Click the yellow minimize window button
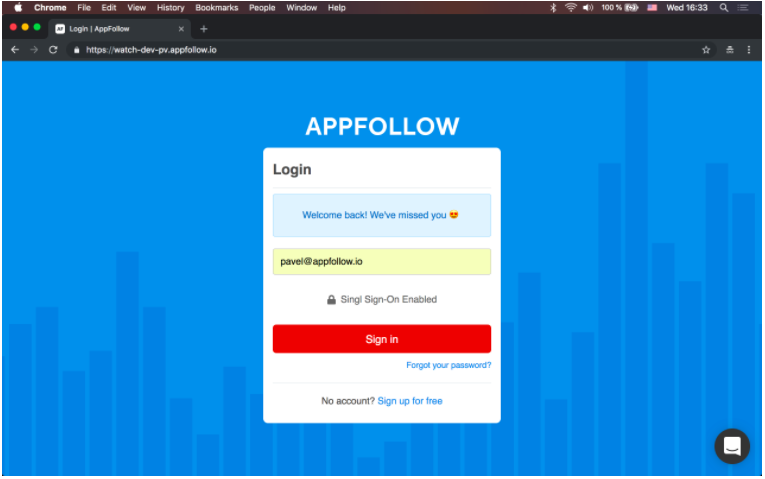 [25, 27]
